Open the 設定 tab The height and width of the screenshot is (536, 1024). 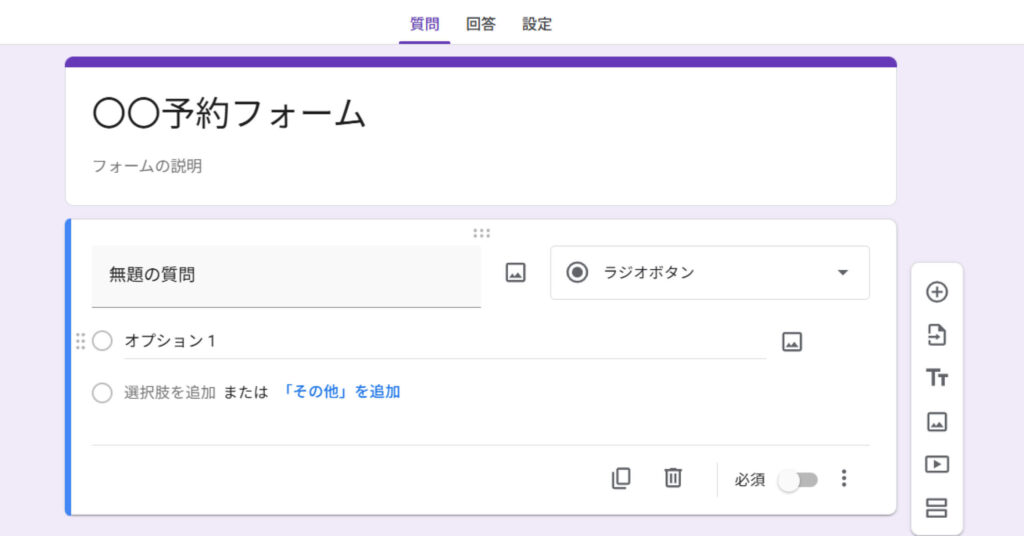point(537,24)
